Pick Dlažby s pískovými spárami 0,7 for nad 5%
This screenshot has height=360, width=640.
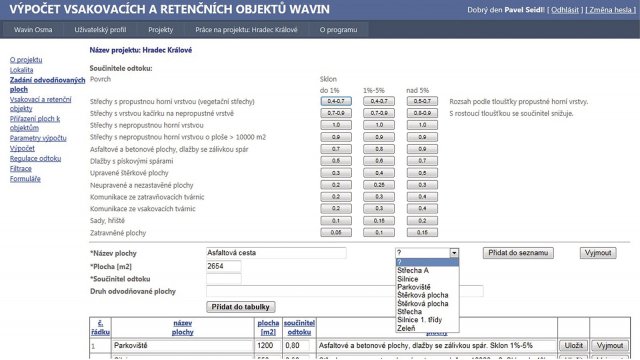coord(422,161)
